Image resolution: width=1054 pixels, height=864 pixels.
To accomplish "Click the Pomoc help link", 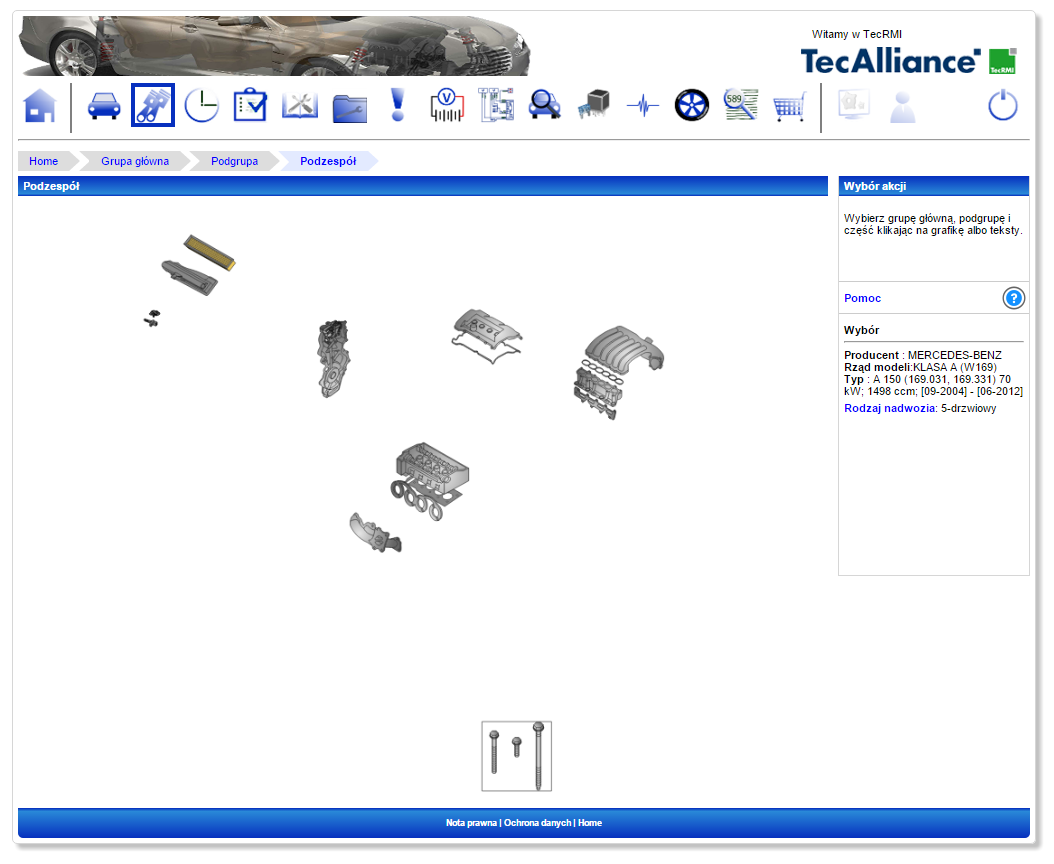I will pyautogui.click(x=862, y=298).
